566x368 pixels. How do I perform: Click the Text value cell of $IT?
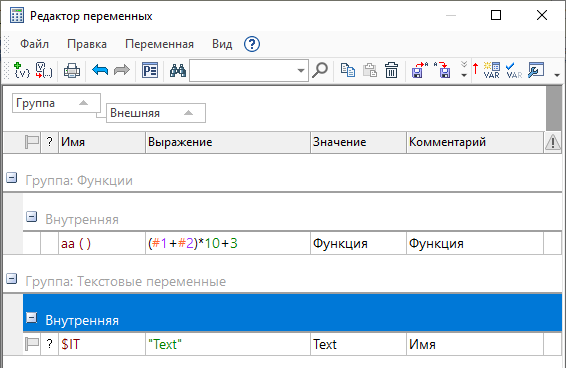358,344
